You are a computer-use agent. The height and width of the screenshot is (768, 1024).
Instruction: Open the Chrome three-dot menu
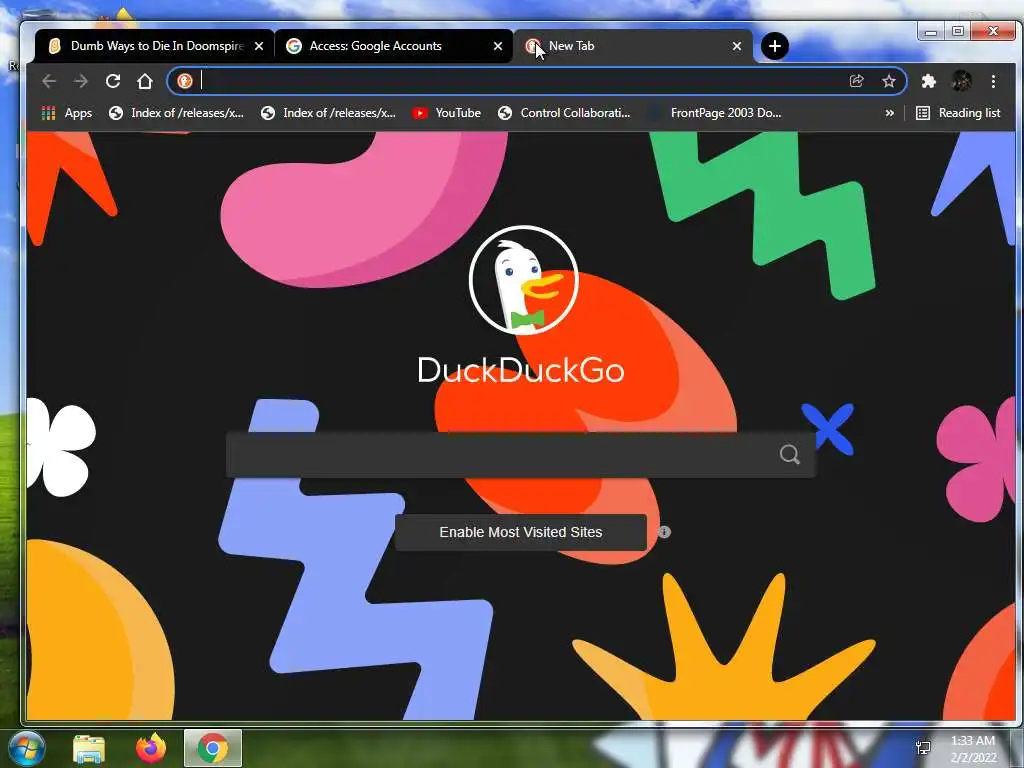pyautogui.click(x=993, y=81)
